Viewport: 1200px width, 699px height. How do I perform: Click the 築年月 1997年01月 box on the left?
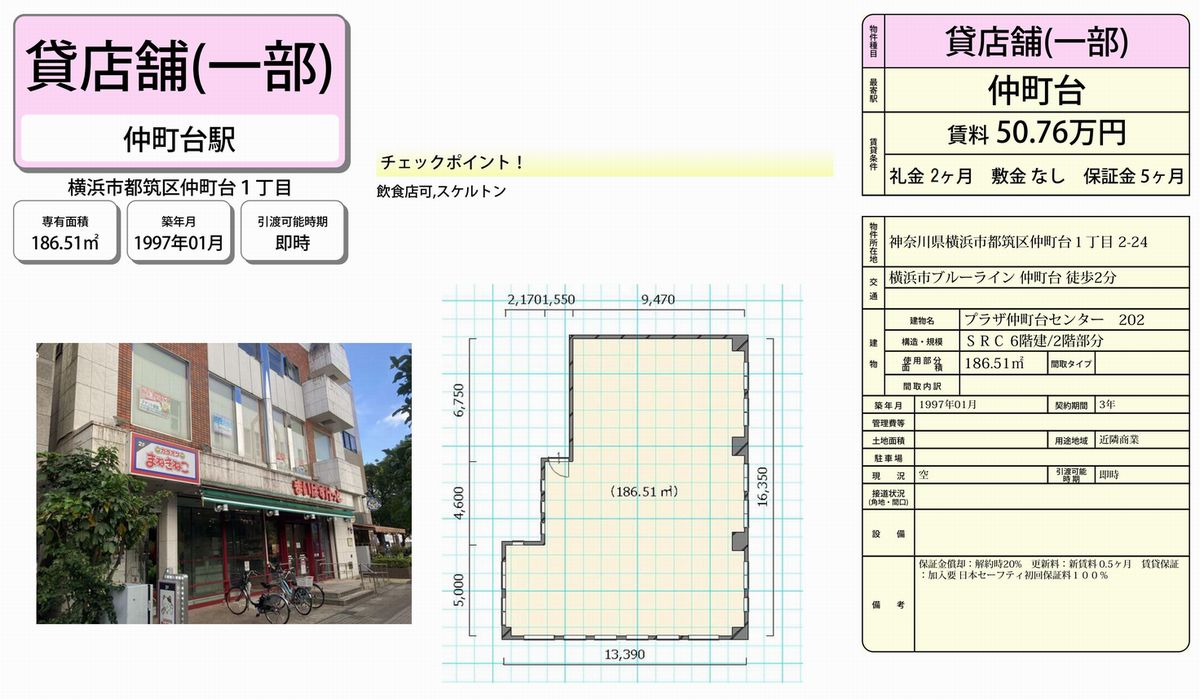[x=180, y=232]
